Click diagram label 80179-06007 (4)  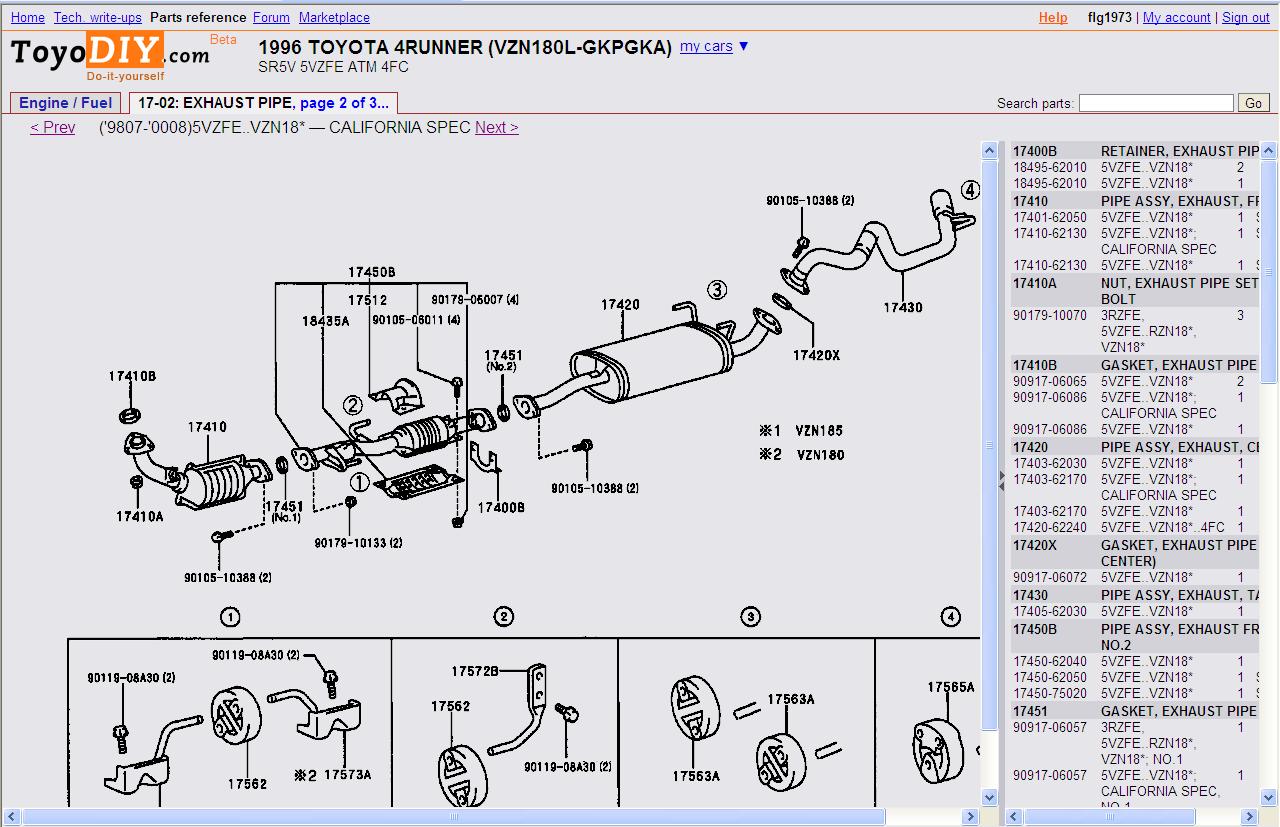click(475, 300)
